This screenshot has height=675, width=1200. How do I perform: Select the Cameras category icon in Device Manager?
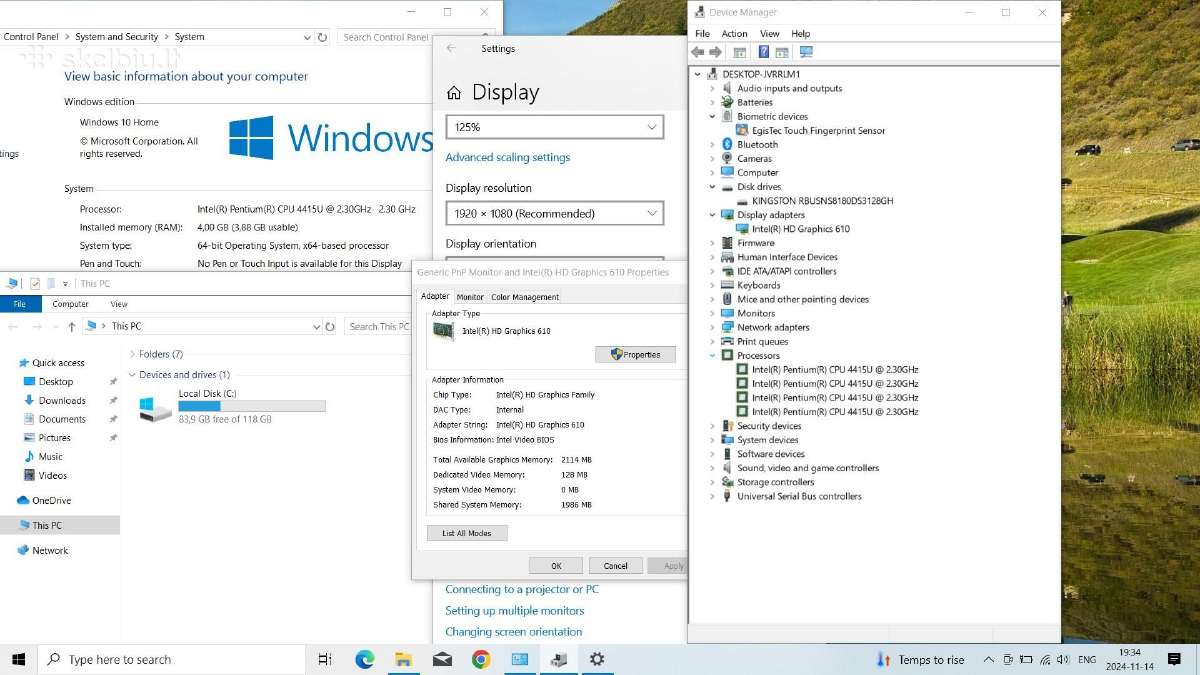coord(727,158)
